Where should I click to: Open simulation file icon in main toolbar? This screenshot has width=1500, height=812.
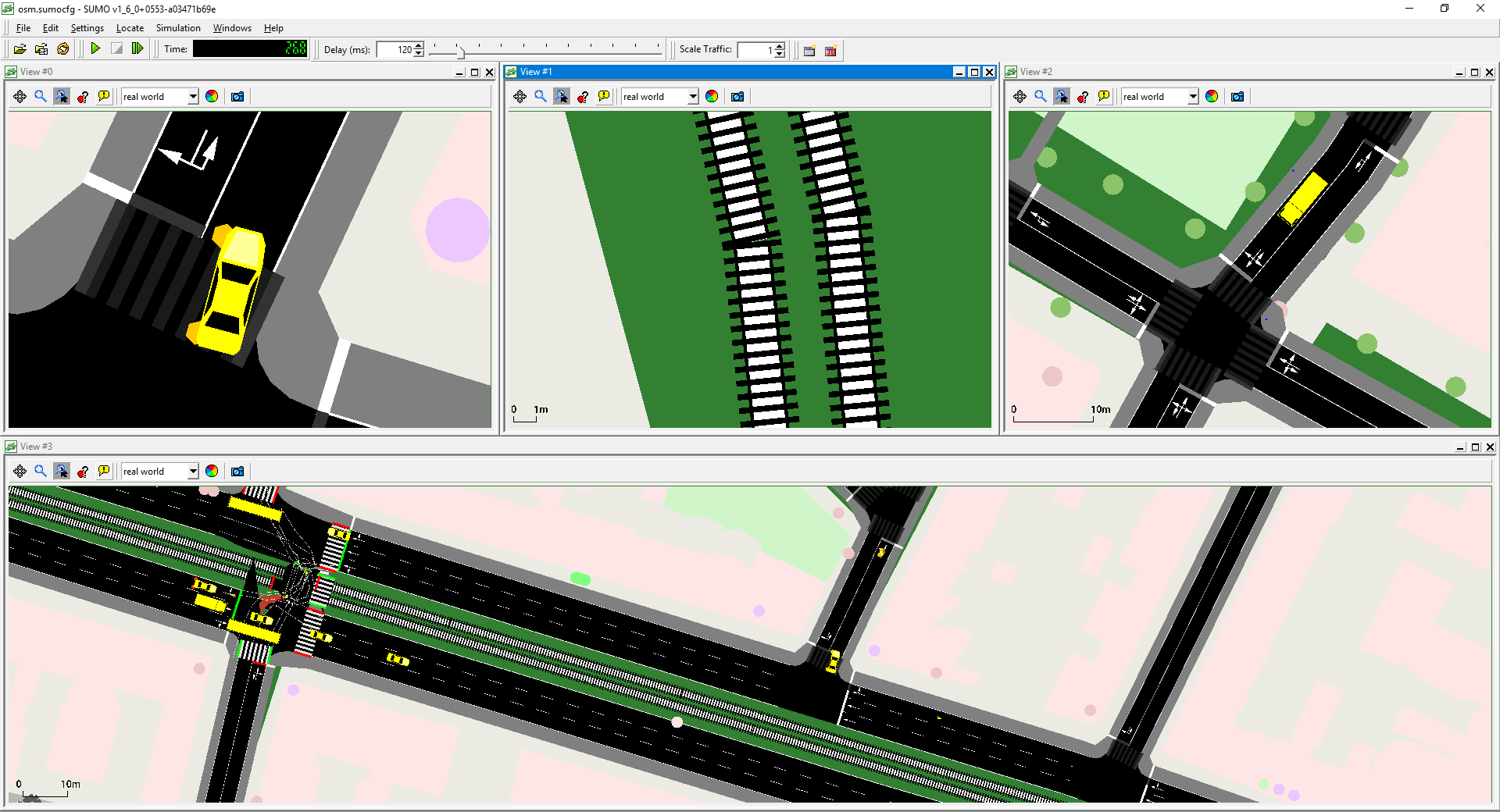coord(20,49)
